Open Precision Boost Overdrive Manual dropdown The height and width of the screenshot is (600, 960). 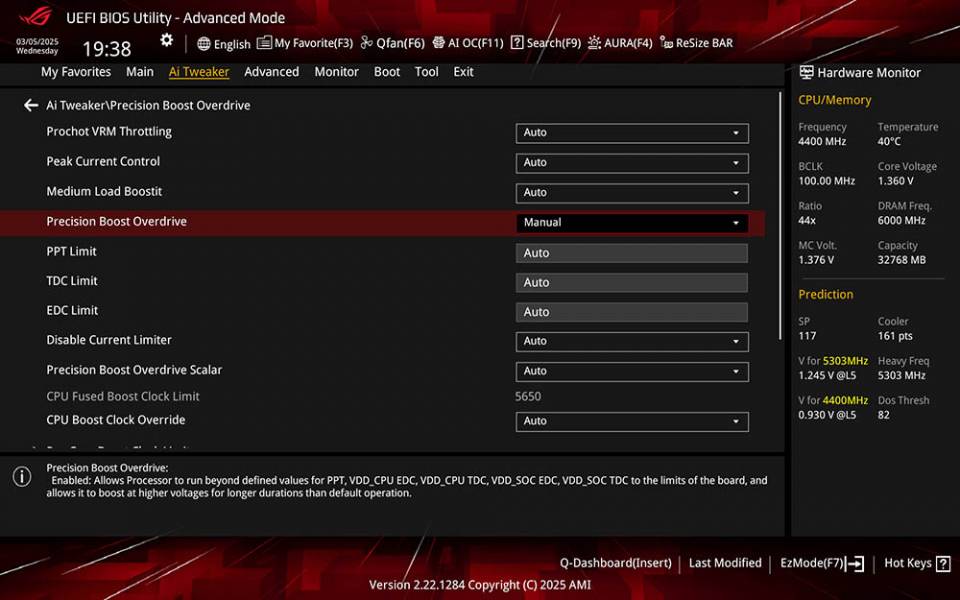click(632, 223)
